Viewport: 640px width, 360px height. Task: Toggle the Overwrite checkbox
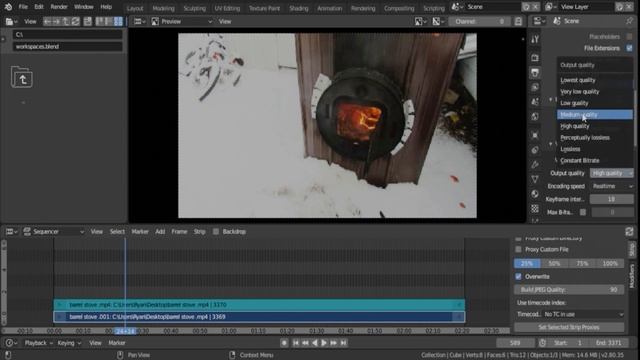click(x=518, y=277)
